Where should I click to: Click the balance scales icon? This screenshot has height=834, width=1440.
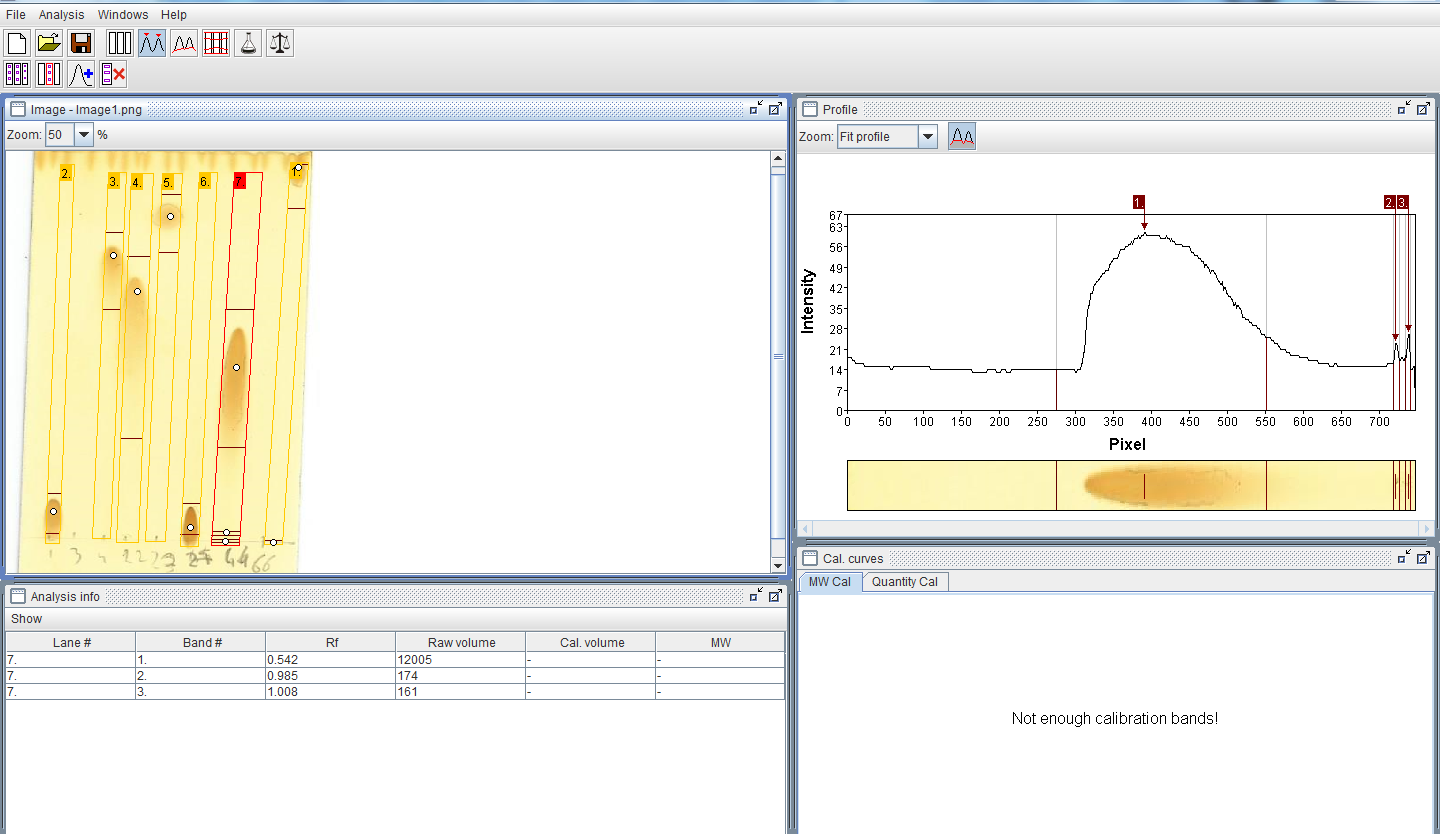point(280,43)
